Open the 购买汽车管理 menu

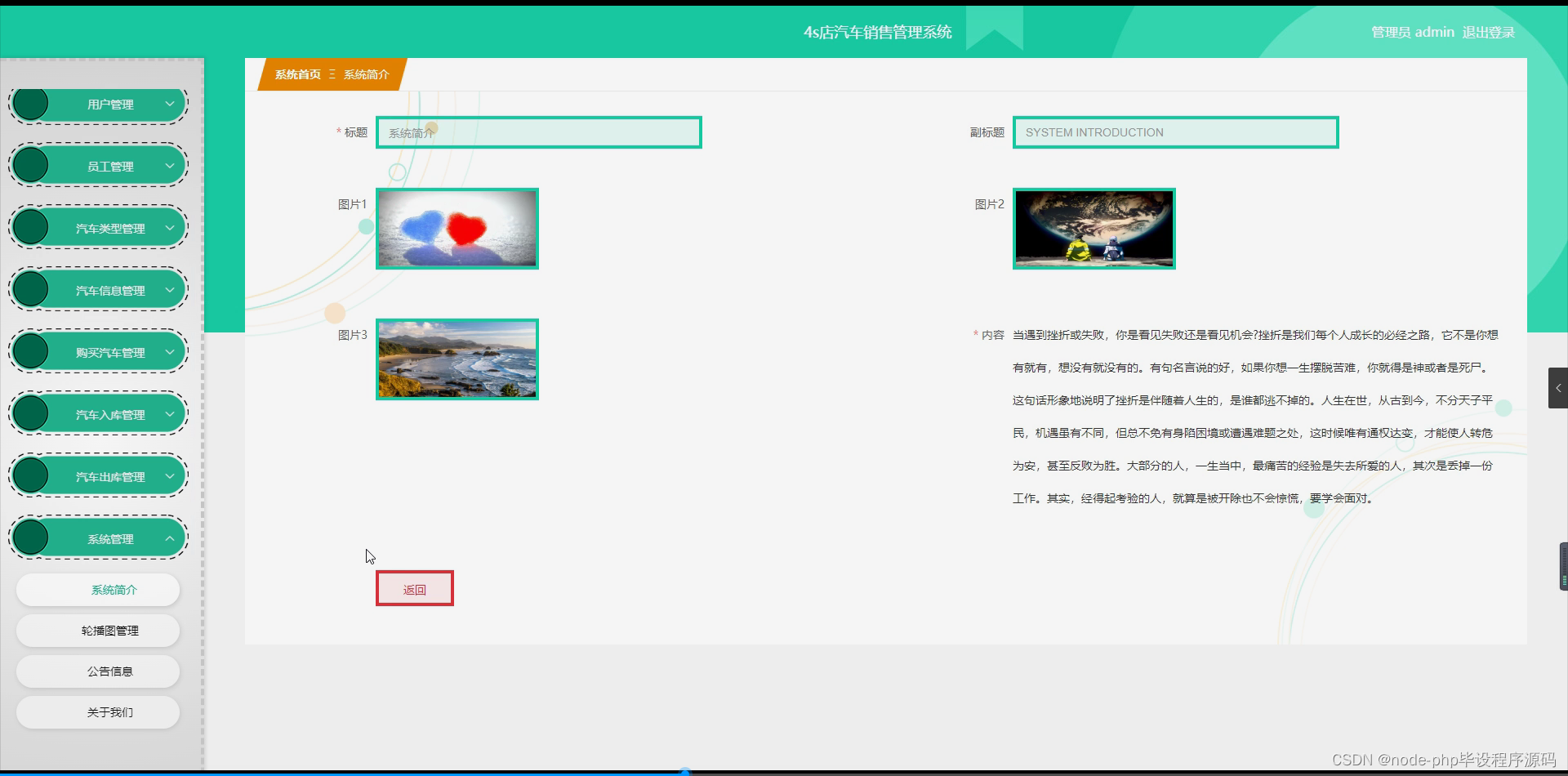98,352
